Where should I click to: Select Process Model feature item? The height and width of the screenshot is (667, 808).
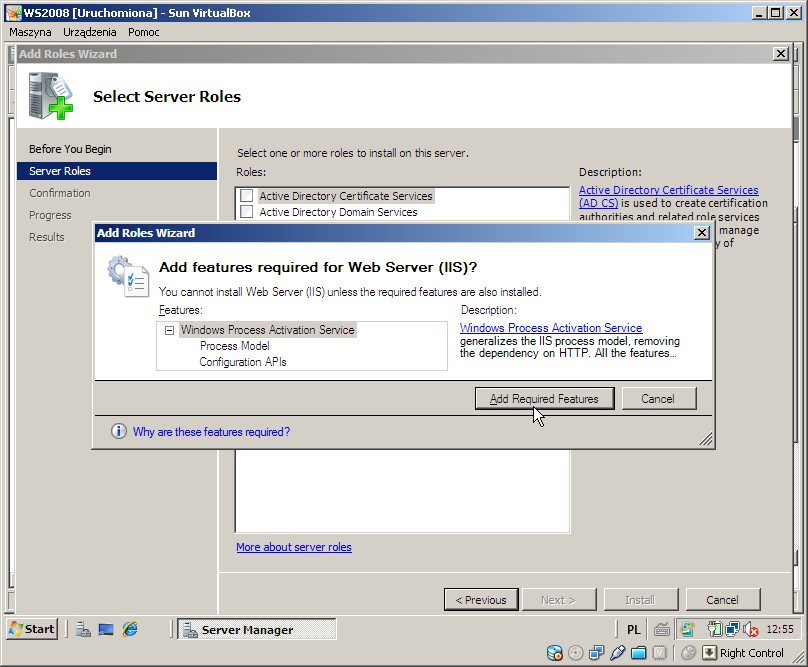coord(234,346)
